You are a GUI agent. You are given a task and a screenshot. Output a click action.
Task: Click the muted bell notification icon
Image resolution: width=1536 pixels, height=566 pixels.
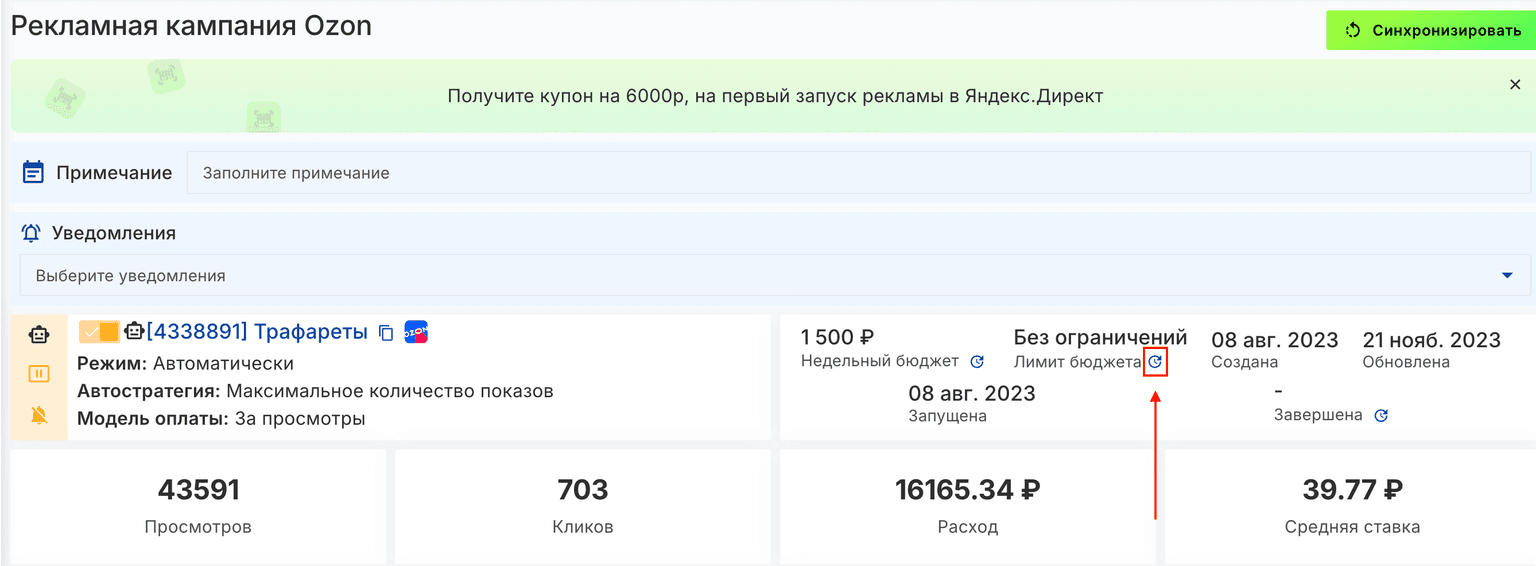39,415
